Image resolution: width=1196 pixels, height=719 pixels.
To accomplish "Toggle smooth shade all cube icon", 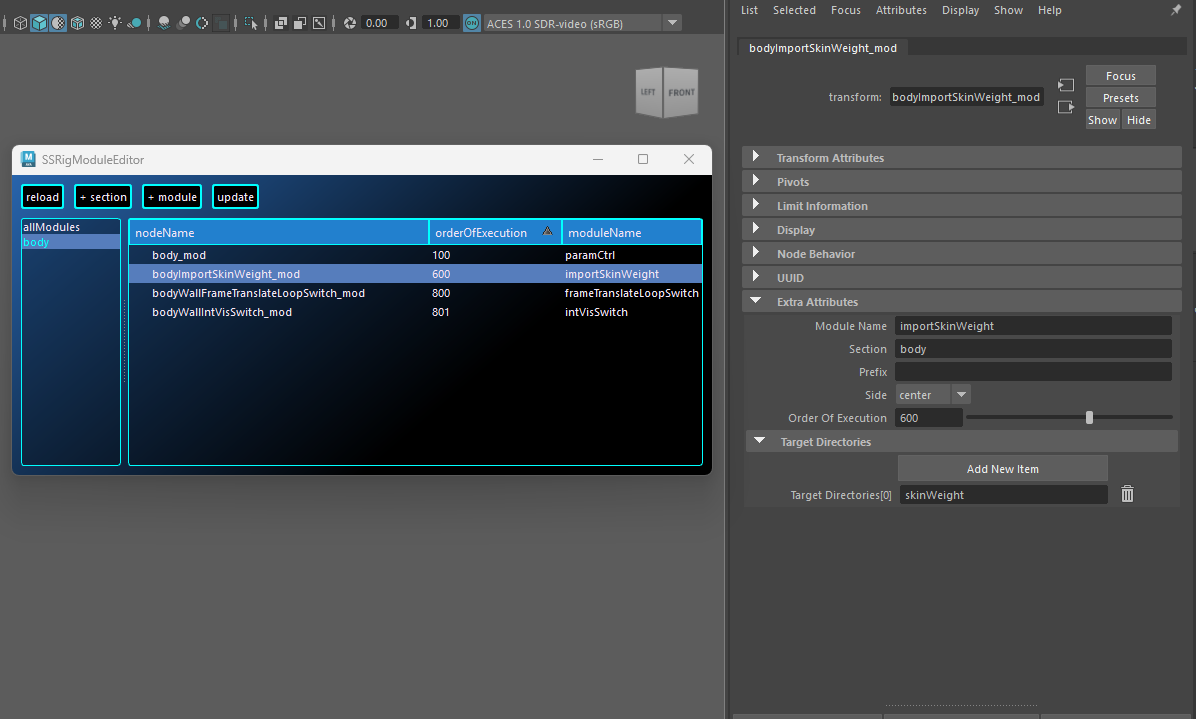I will (39, 22).
